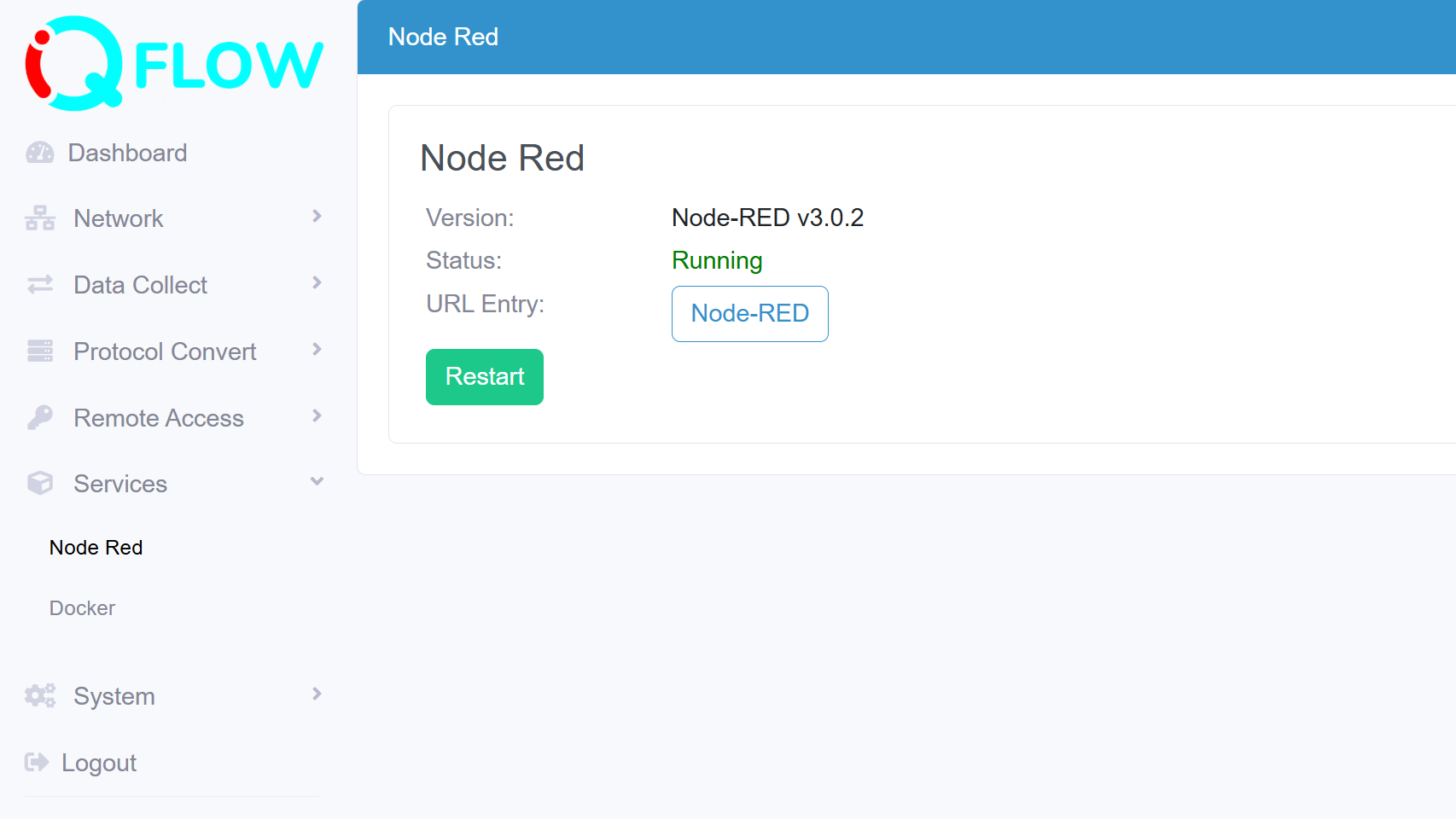The height and width of the screenshot is (819, 1456).
Task: Click the Dashboard gauge icon
Action: (39, 153)
